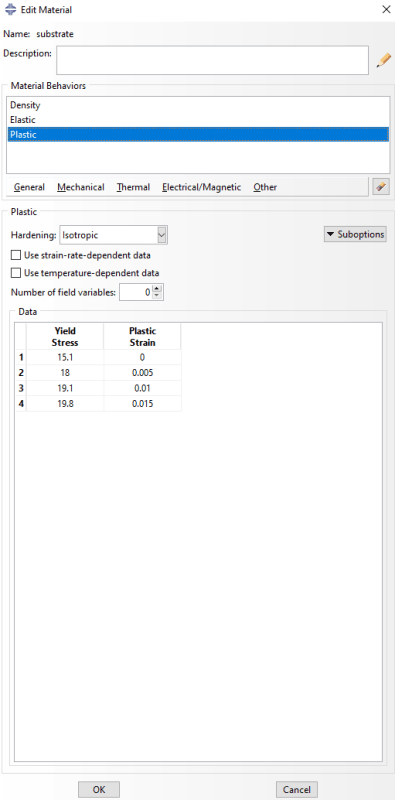
Task: Select yield stress cell 18
Action: [65, 373]
